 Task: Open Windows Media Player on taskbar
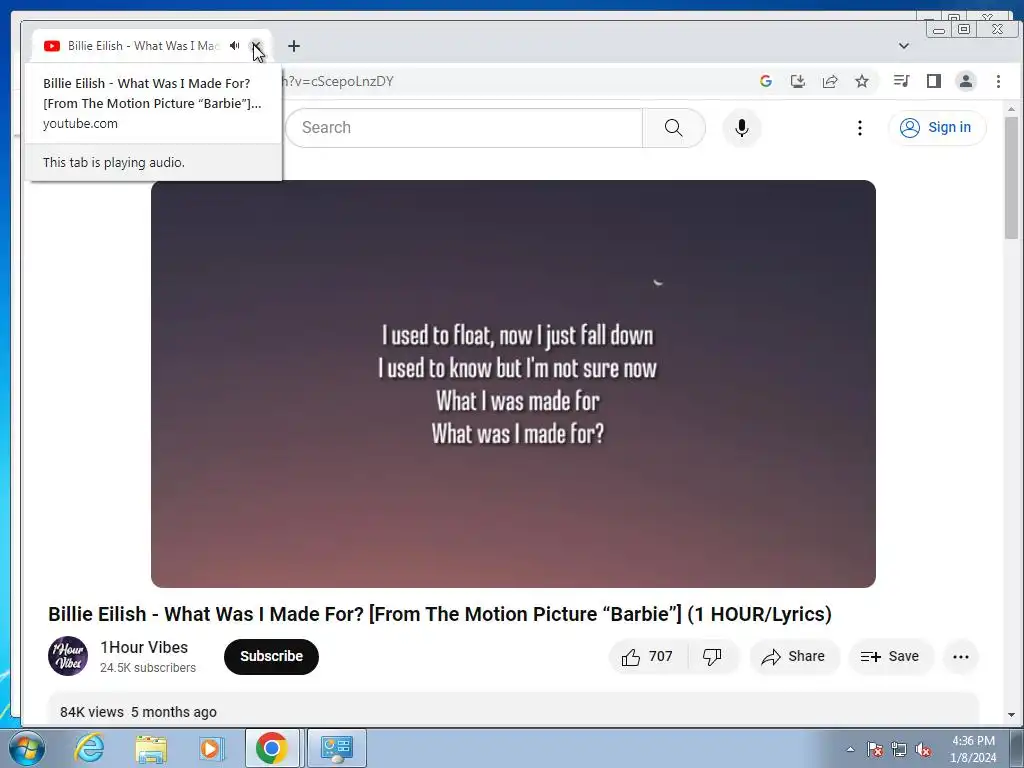[211, 748]
